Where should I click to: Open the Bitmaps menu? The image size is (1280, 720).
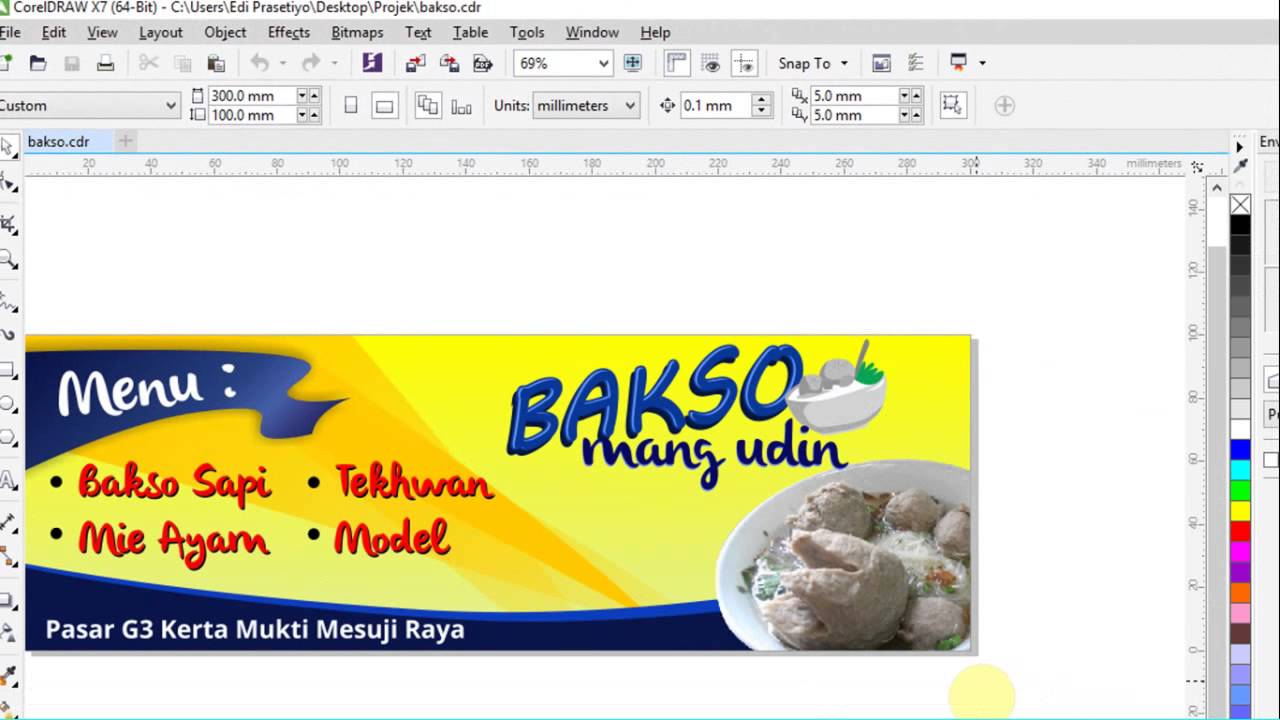[x=357, y=32]
